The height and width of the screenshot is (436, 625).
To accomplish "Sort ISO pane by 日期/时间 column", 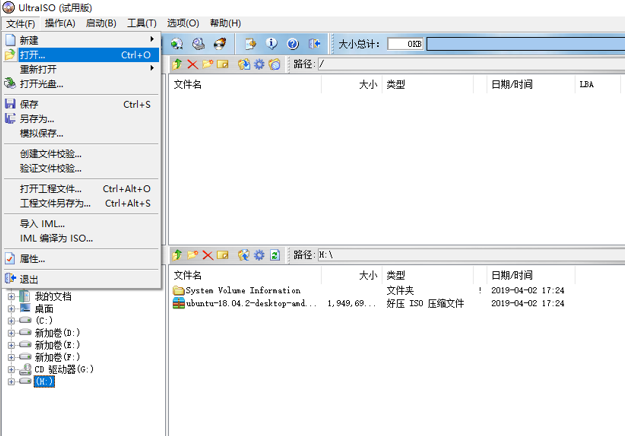I will click(x=531, y=84).
